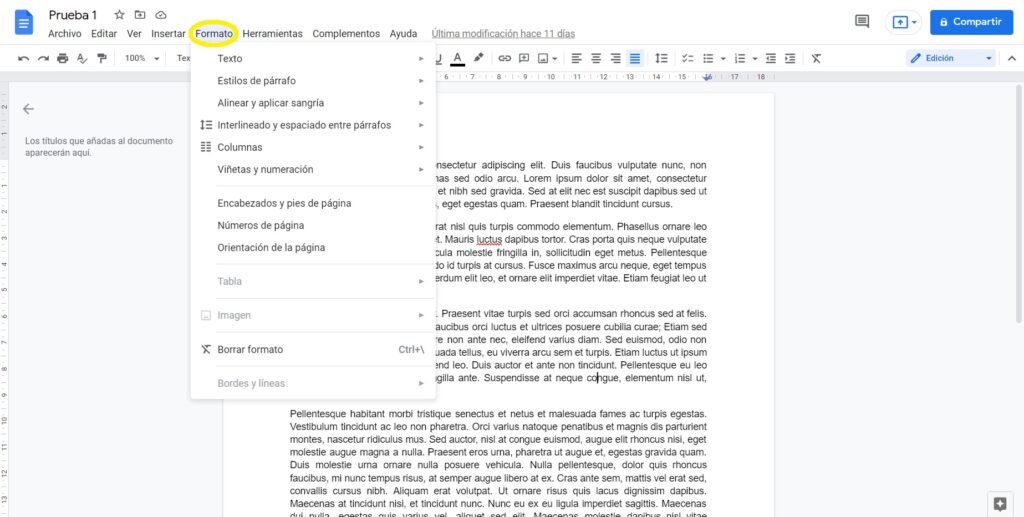The image size is (1024, 517).
Task: Open the Editar menu
Action: (104, 33)
